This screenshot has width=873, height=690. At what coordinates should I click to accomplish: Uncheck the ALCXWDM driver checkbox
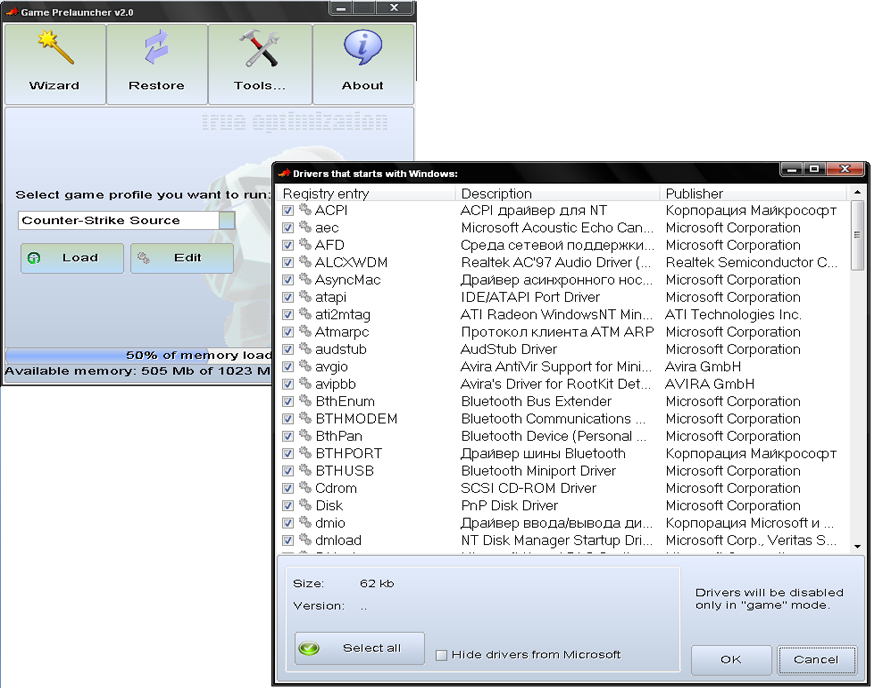[288, 262]
